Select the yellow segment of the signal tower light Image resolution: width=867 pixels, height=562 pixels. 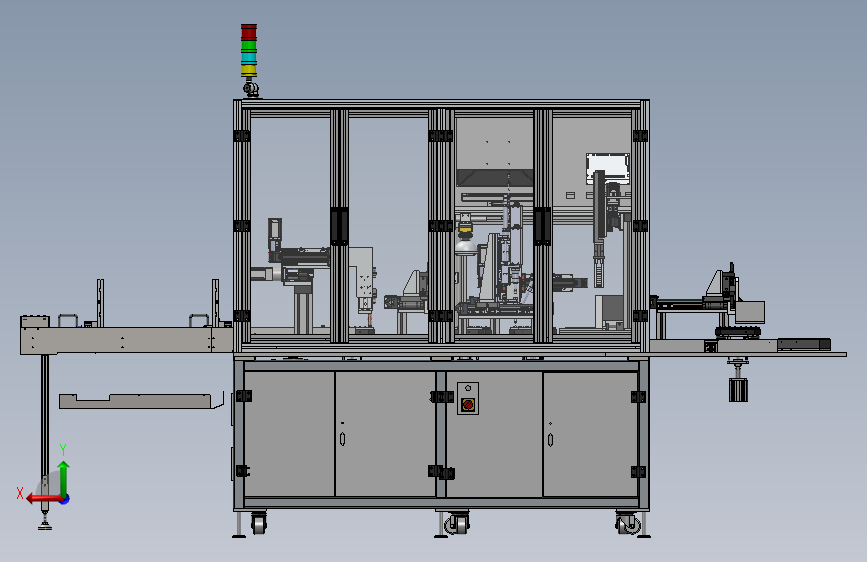(x=249, y=70)
